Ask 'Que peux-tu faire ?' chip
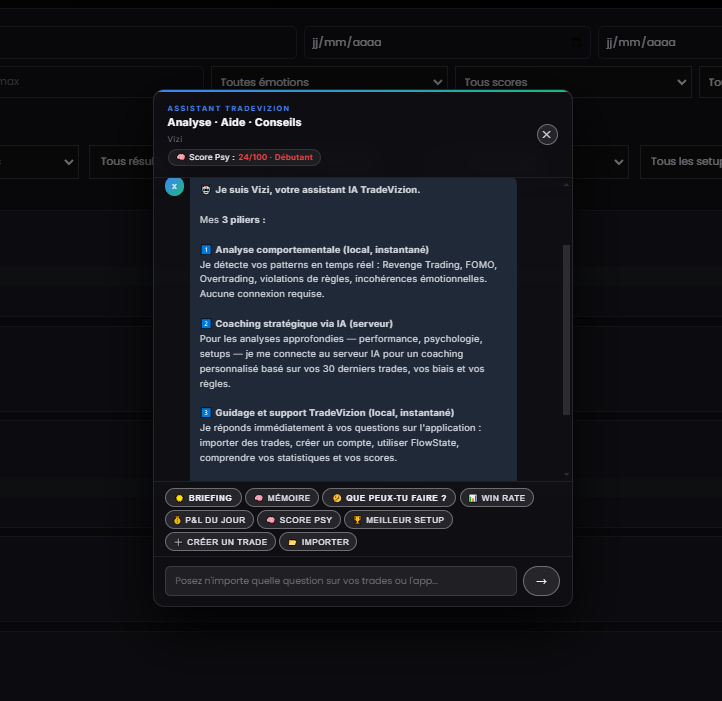 click(x=389, y=498)
